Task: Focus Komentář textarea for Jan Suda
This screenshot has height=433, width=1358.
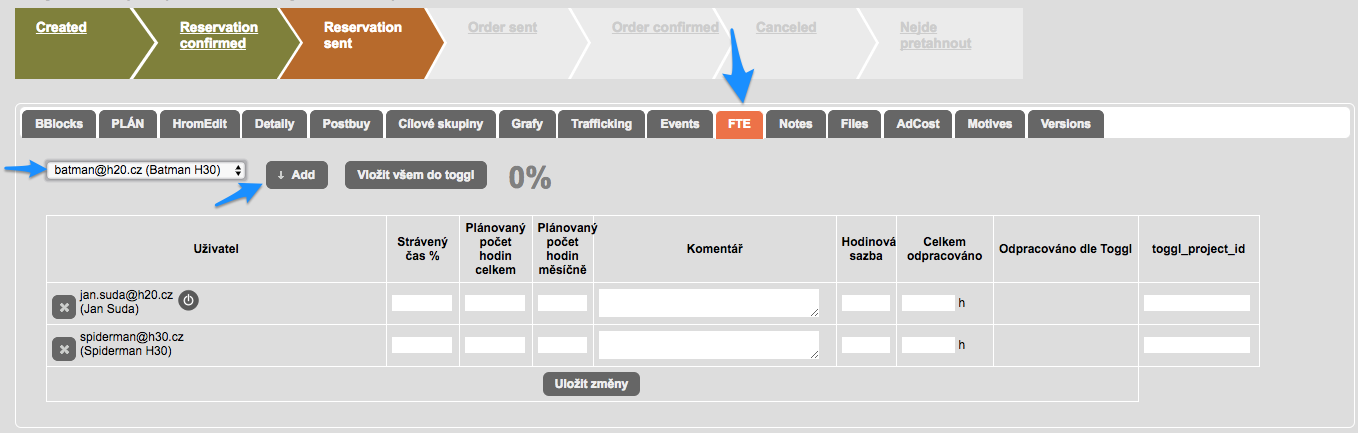Action: point(708,303)
